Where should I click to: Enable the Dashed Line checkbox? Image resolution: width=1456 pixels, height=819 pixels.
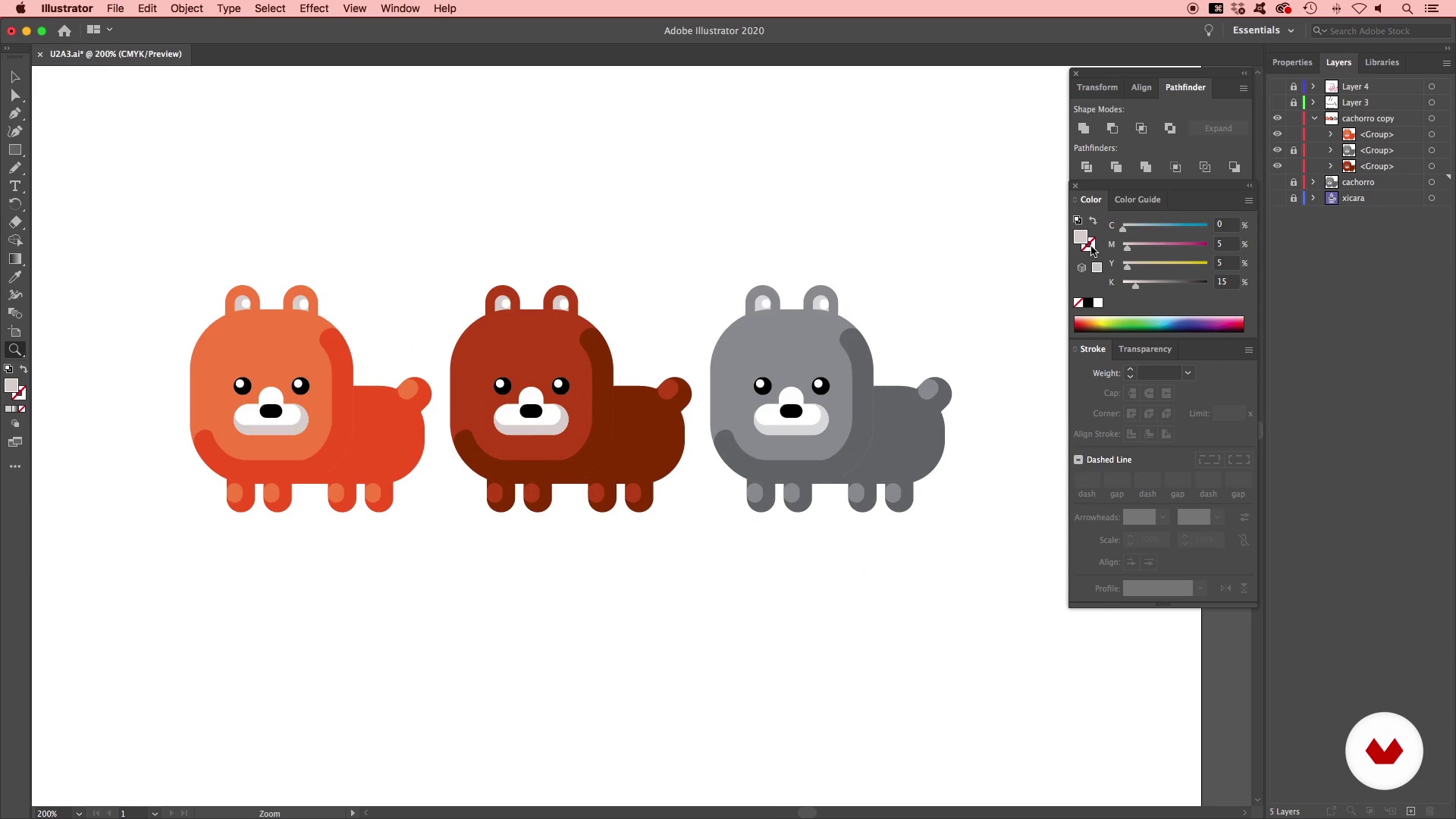1078,460
